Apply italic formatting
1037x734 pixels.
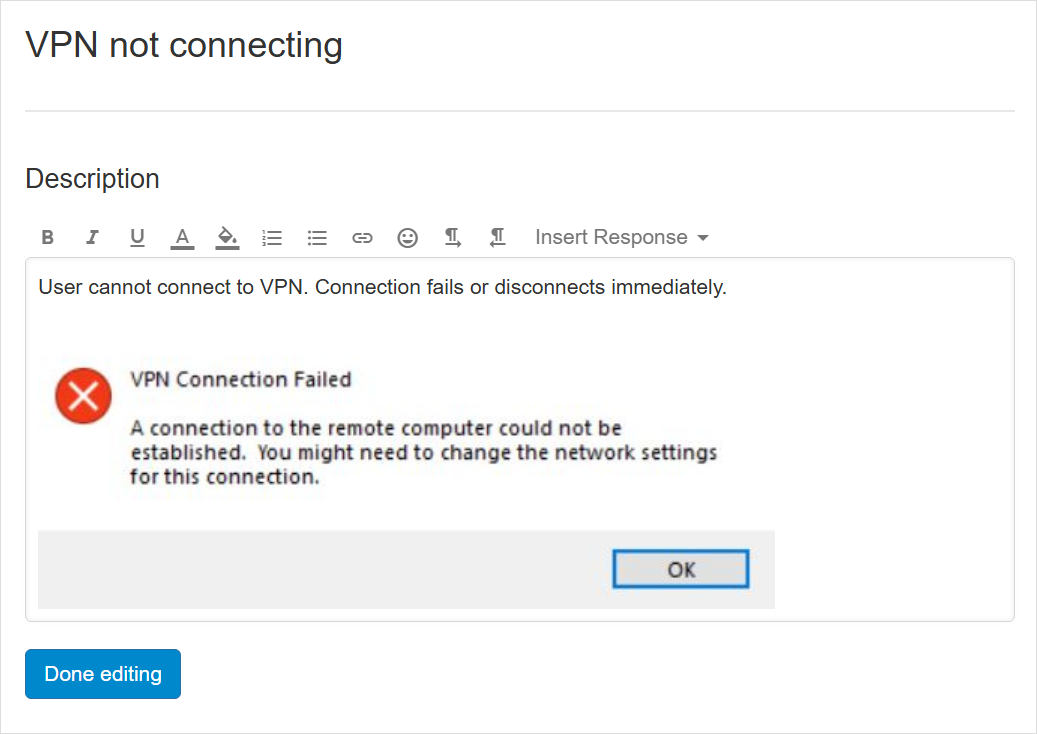[92, 238]
